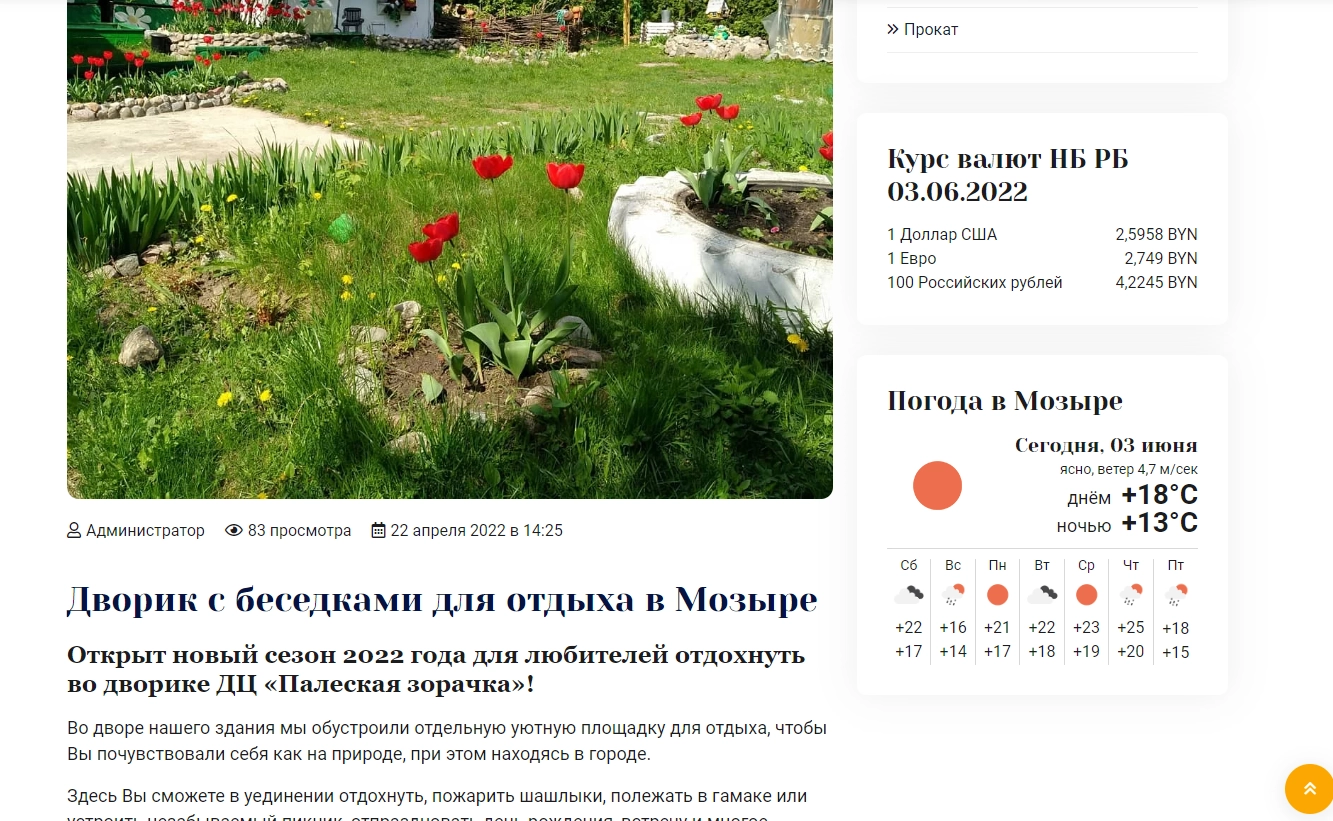
Task: Click the garden photo with red tulips
Action: point(449,250)
